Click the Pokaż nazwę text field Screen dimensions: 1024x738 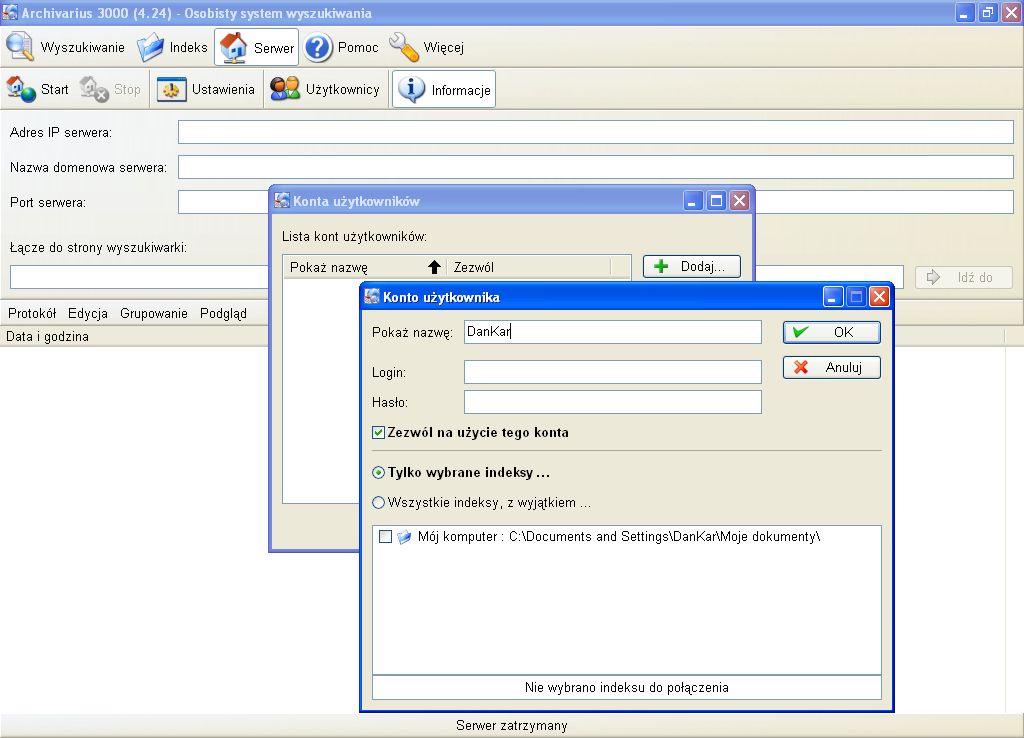pyautogui.click(x=613, y=332)
